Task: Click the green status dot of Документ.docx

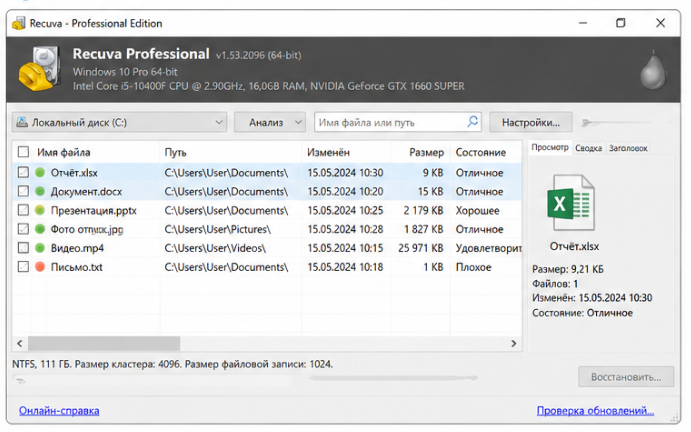Action: (x=40, y=191)
